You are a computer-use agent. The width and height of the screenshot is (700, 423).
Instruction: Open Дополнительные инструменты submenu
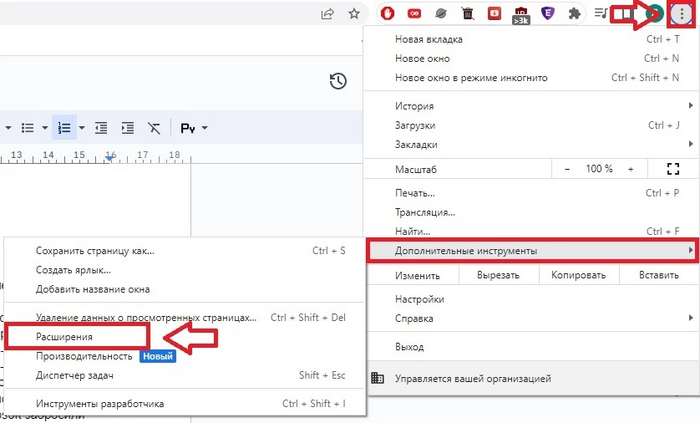pyautogui.click(x=532, y=251)
